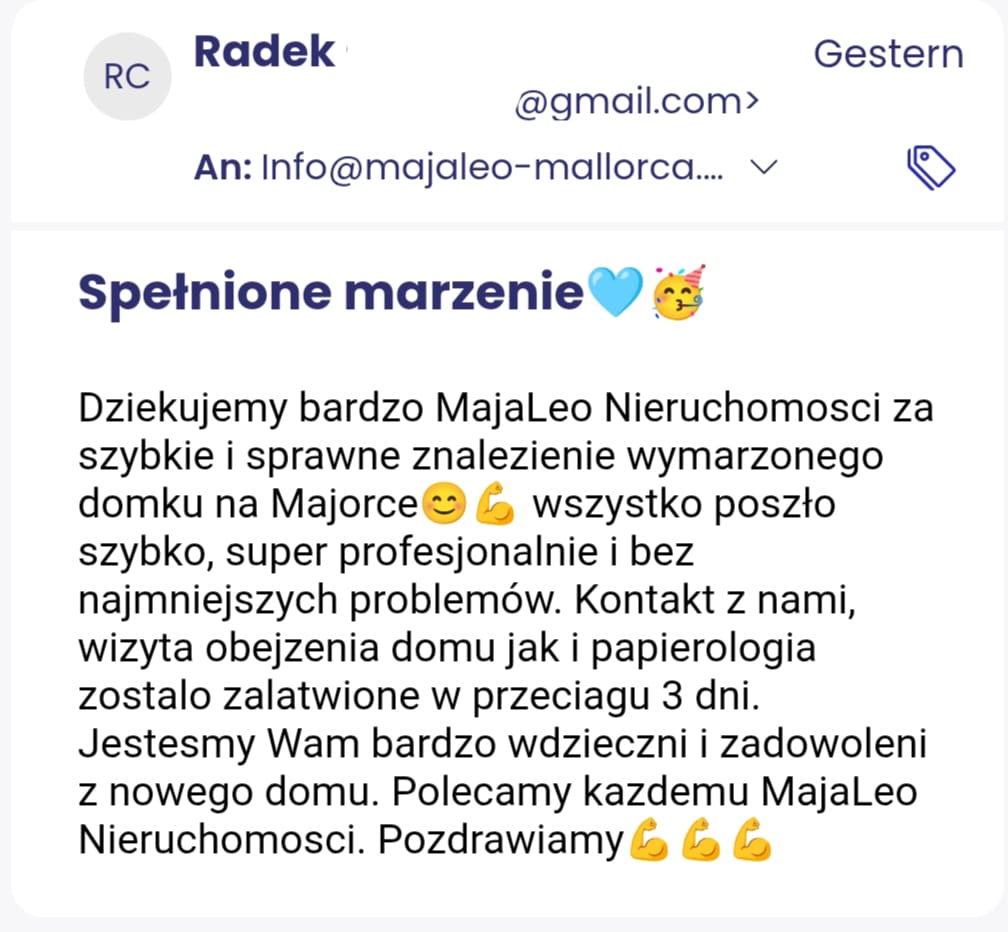Viewport: 1008px width, 932px height.
Task: Click "Pozdrawiamy" at the message end
Action: [x=500, y=842]
